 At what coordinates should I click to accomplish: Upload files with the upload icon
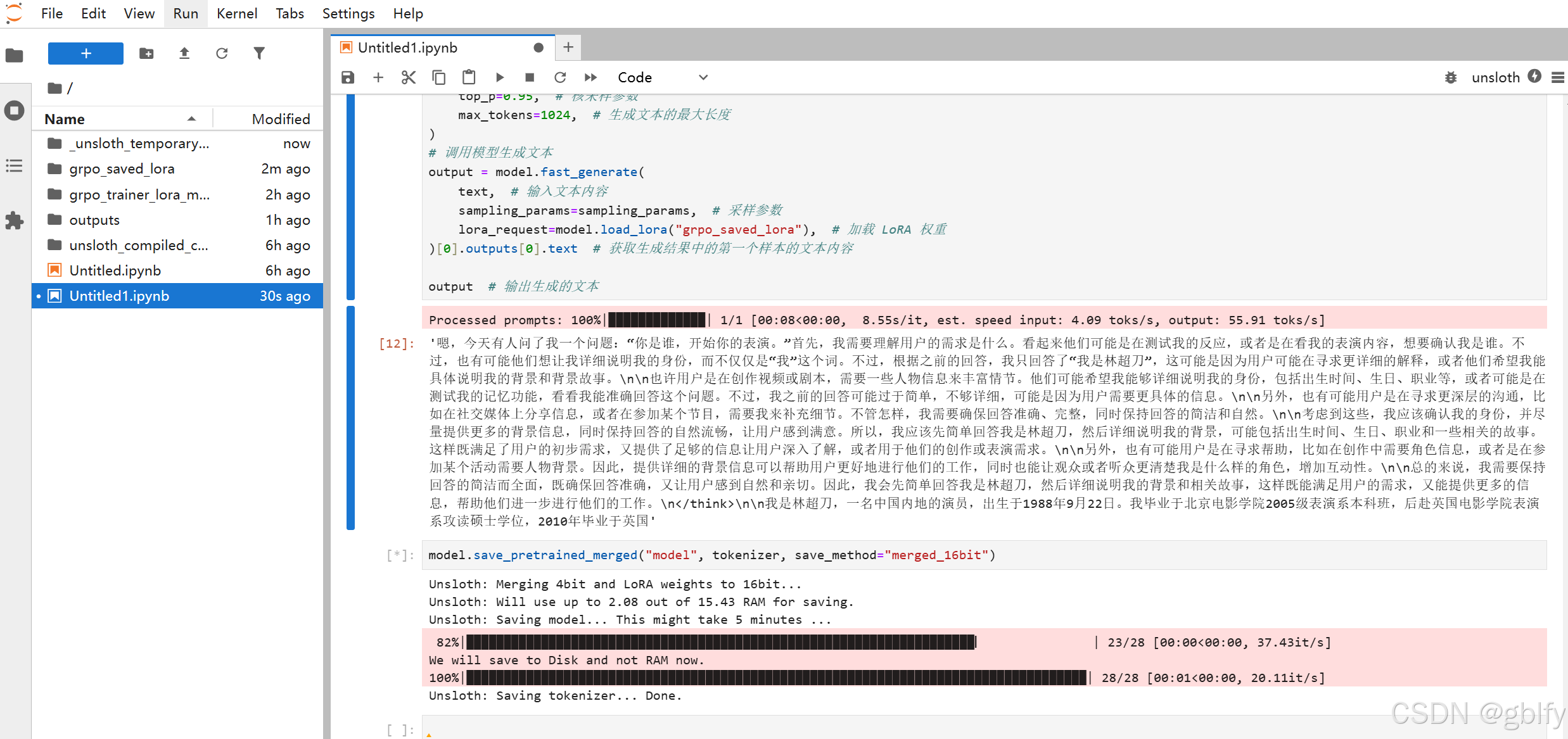tap(184, 53)
